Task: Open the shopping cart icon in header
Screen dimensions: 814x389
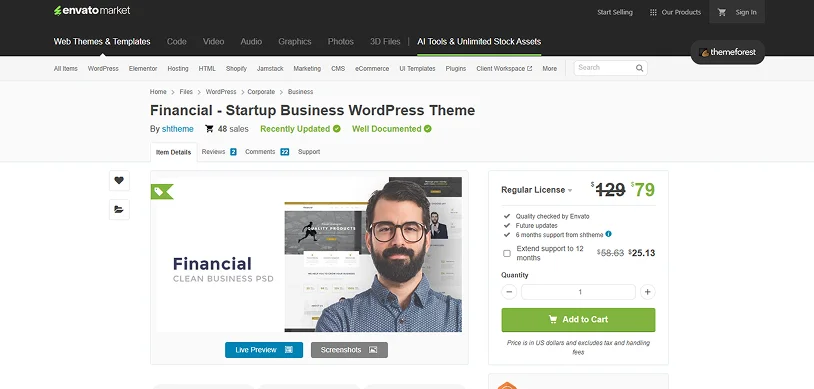Action: [722, 12]
